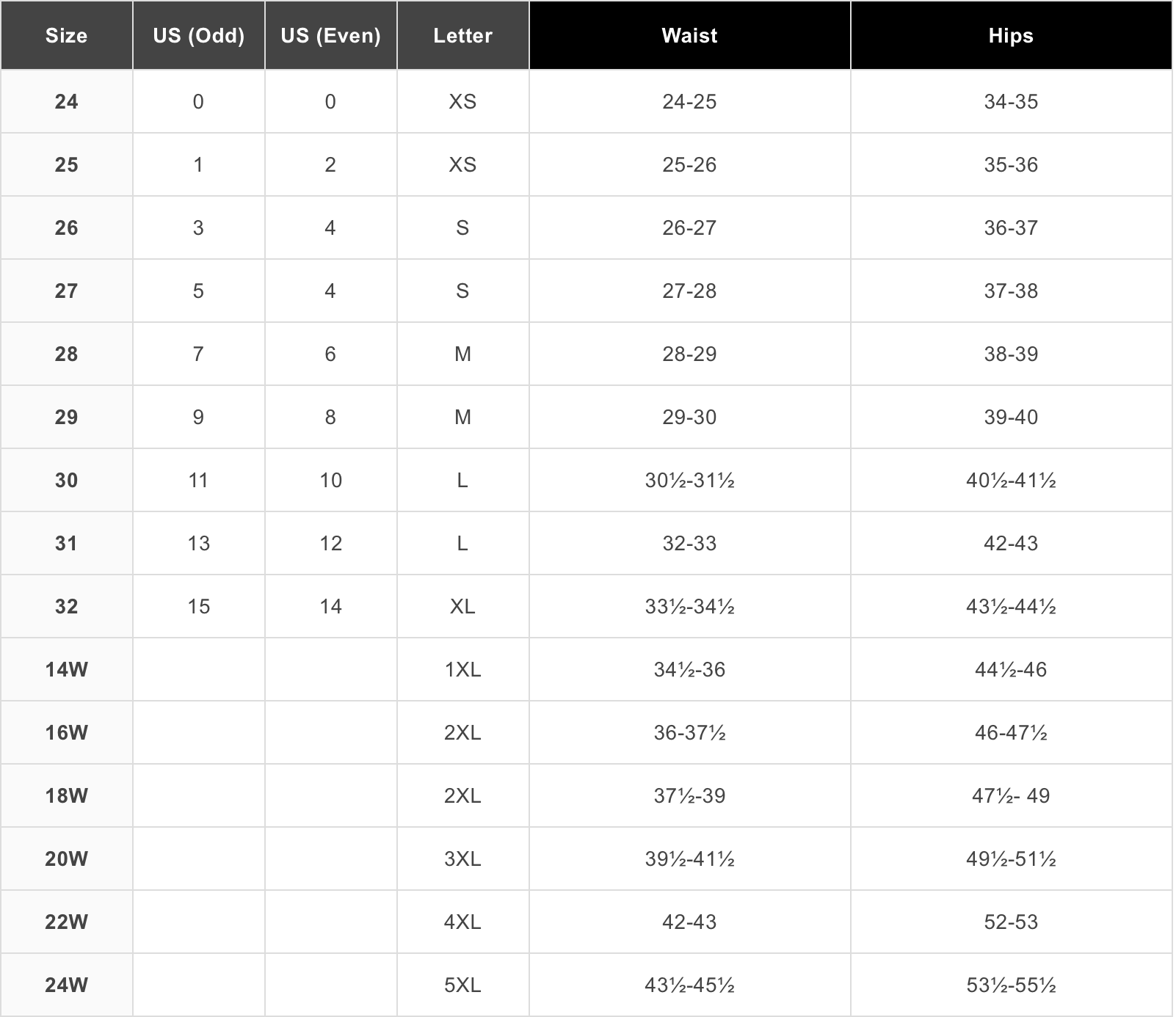
Task: Click US even size 12 cell
Action: tap(331, 543)
